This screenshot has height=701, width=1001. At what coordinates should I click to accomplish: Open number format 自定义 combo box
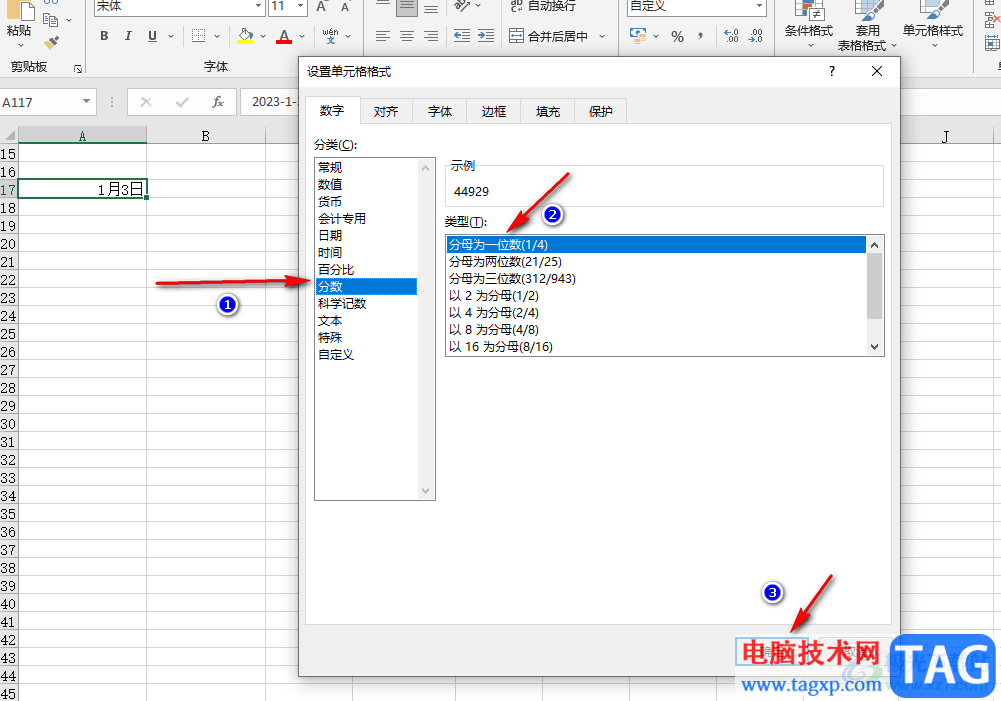[696, 6]
